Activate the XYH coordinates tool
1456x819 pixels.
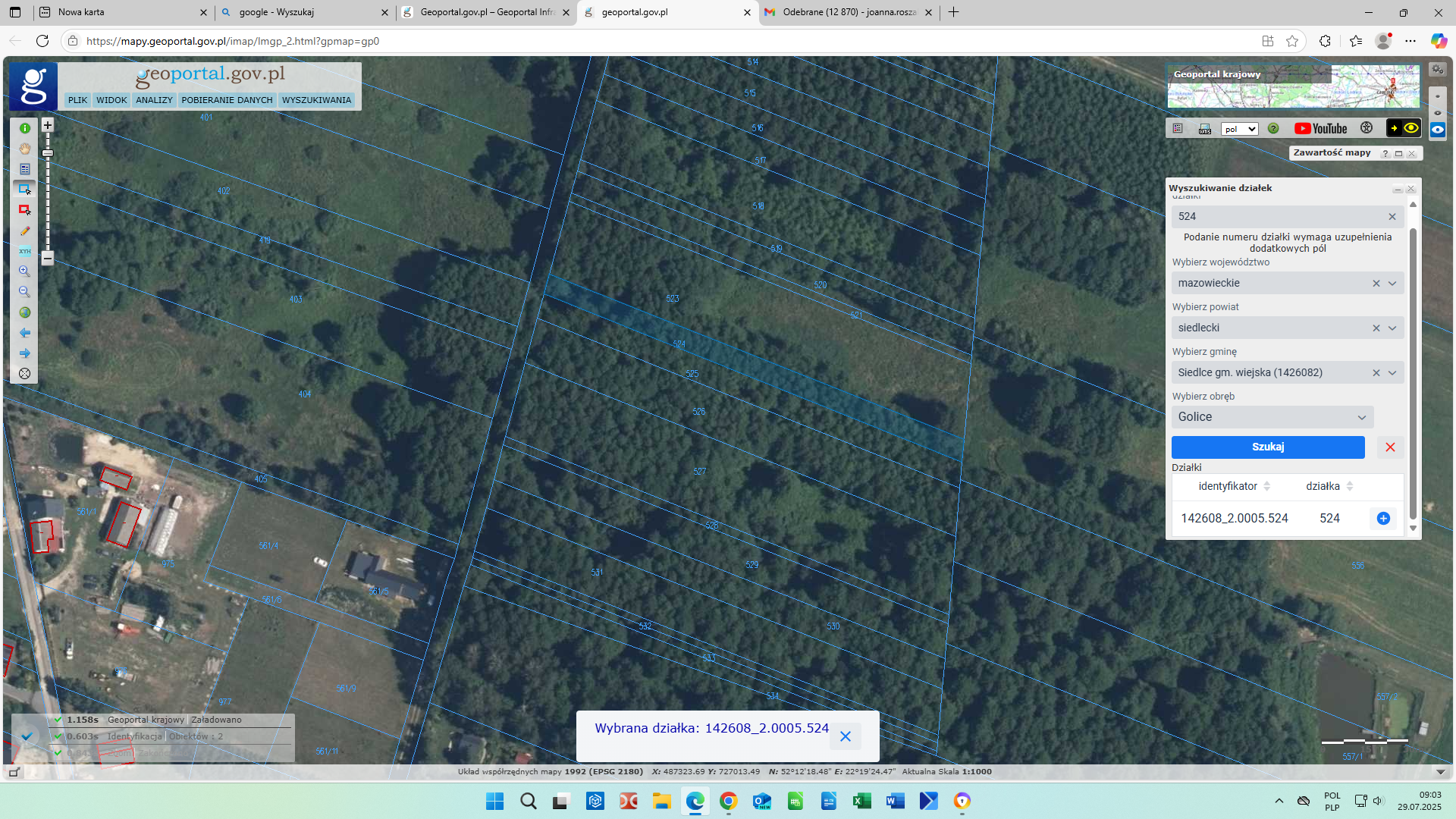[24, 251]
